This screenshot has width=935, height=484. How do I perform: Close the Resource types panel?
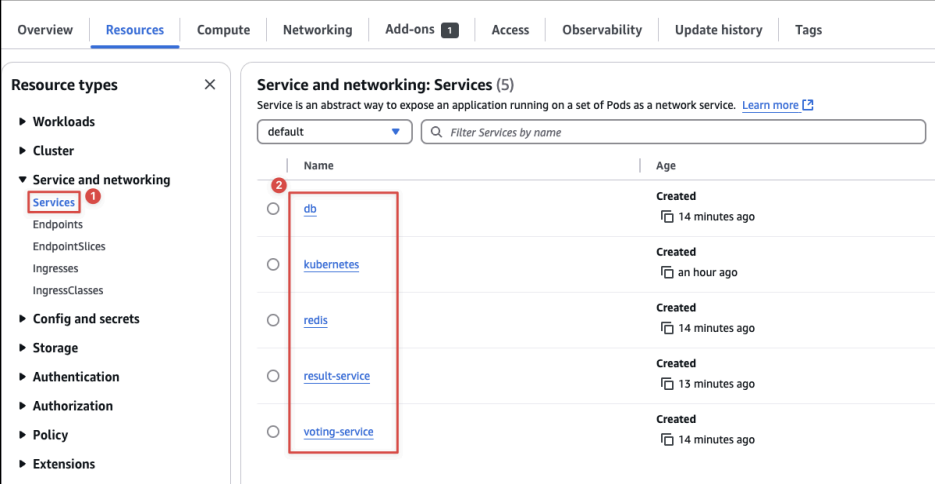pos(210,85)
